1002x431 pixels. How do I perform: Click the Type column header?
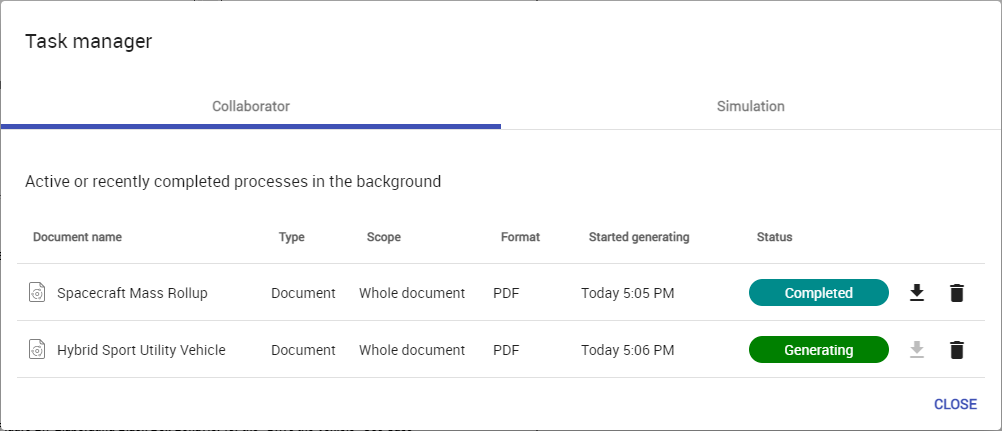click(292, 237)
